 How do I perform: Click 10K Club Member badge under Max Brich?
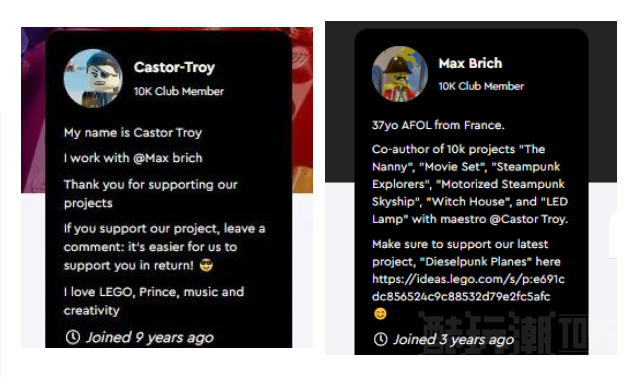481,86
